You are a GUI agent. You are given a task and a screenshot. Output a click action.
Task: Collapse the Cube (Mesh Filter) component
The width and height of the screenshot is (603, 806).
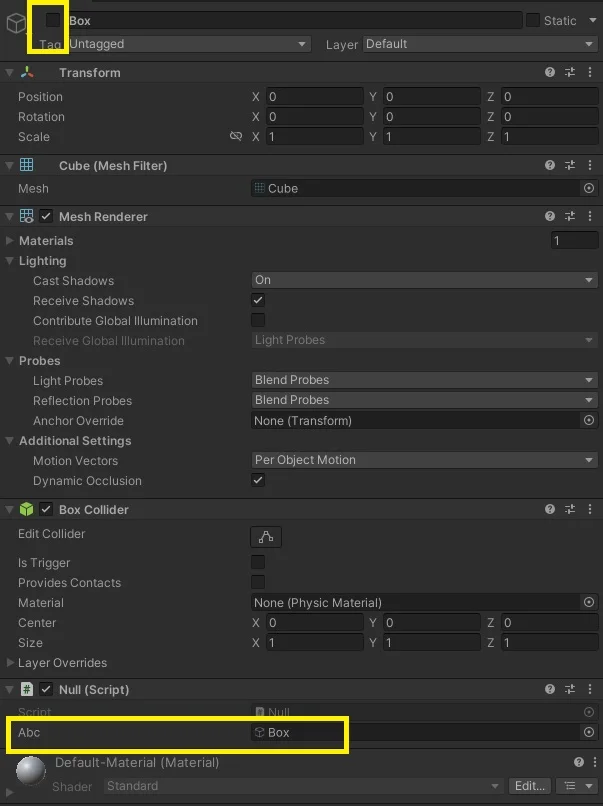[9, 166]
